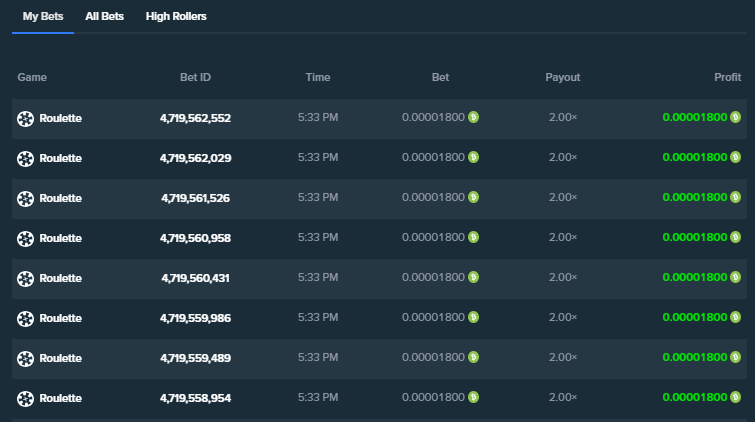Open bet ID 4,719,562,029
This screenshot has width=755, height=422.
click(x=195, y=158)
